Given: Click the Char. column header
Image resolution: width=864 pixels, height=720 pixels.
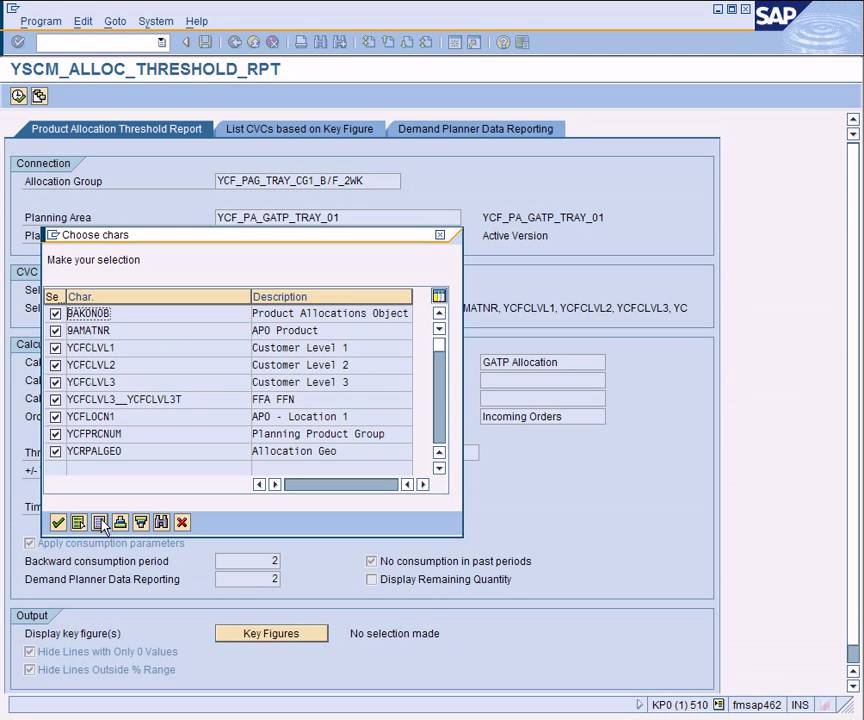Looking at the screenshot, I should coord(158,296).
